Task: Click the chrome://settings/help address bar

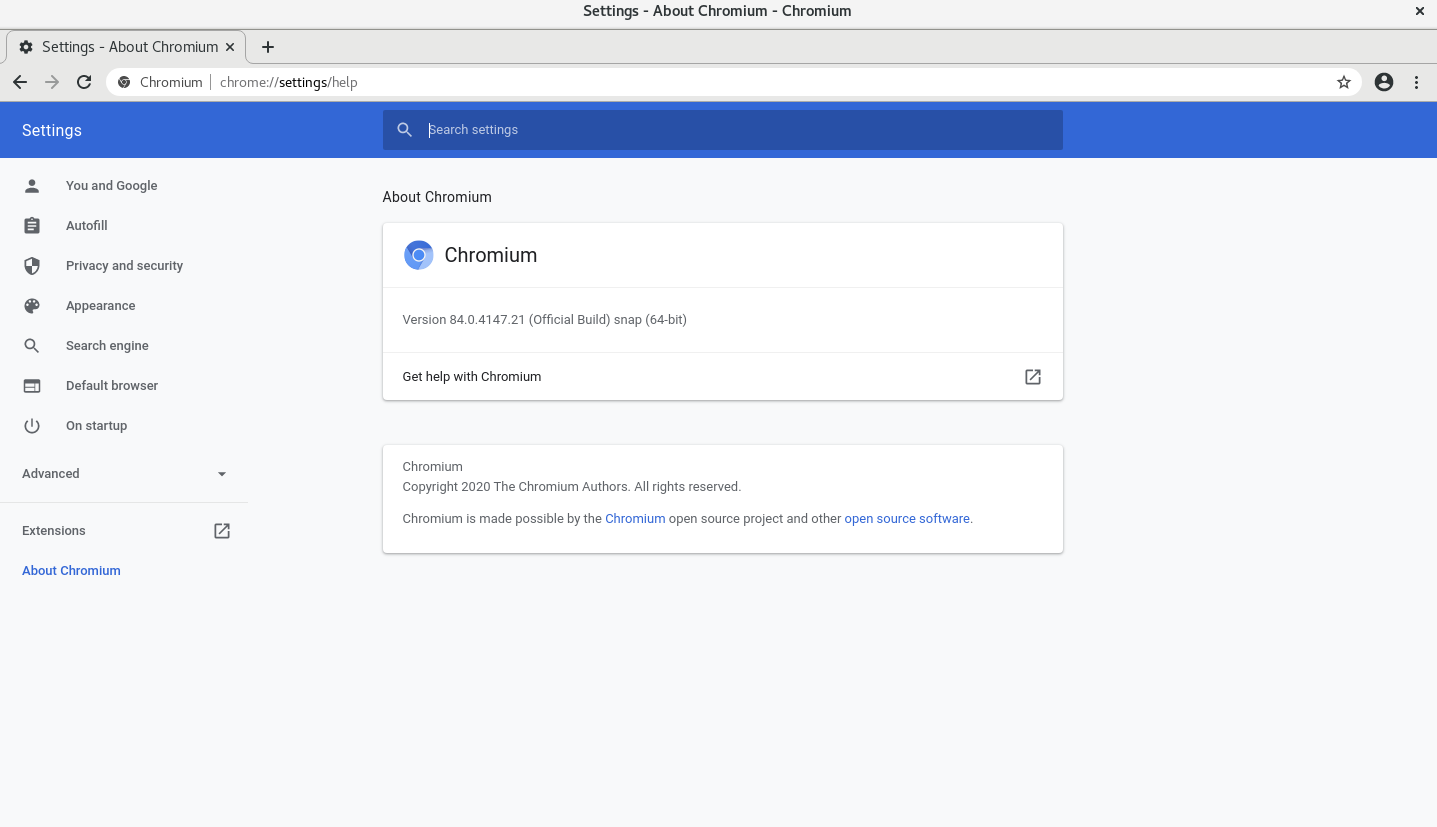Action: (x=734, y=82)
